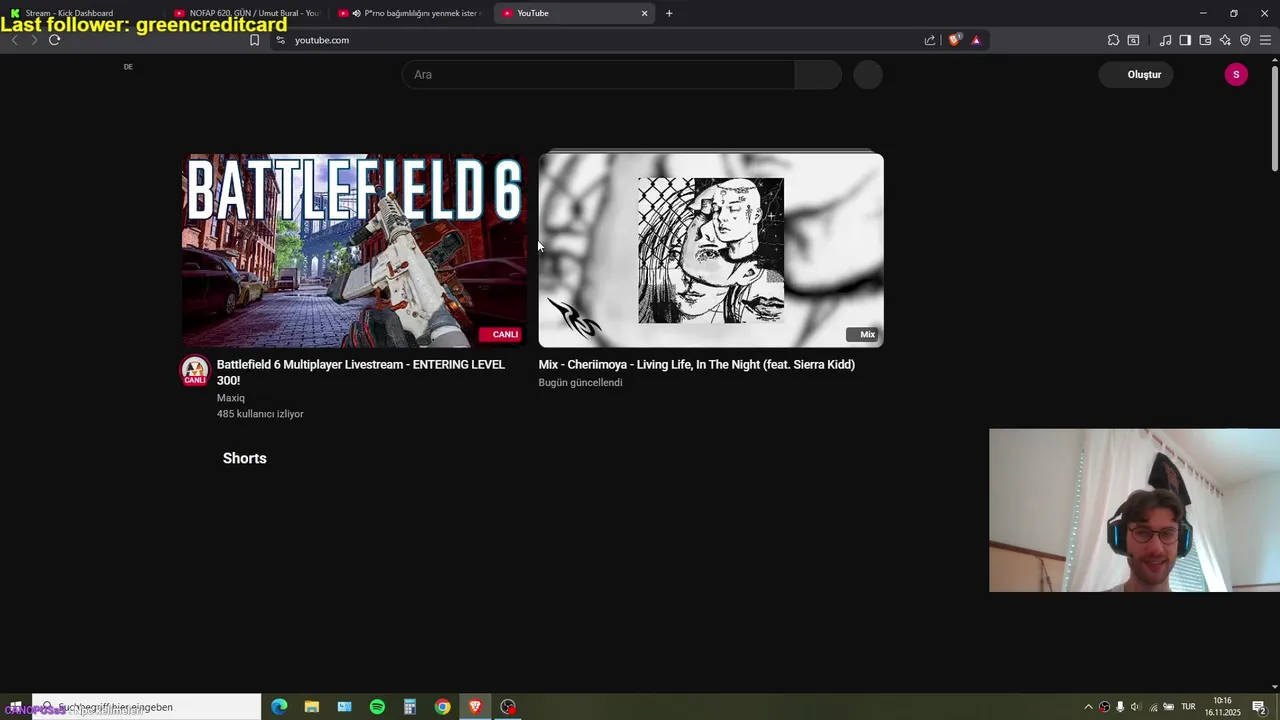Click the microphone icon in system tray
The height and width of the screenshot is (720, 1280).
pos(1120,707)
